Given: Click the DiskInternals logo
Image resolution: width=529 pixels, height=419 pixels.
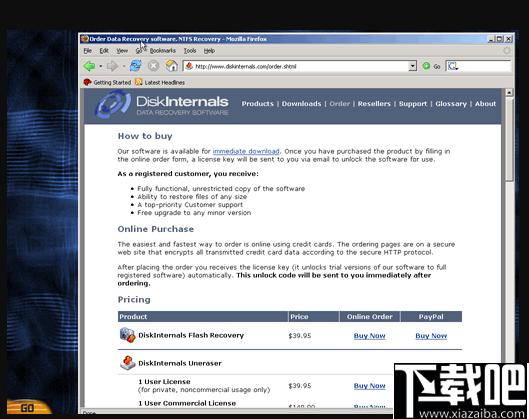Looking at the screenshot, I should (162, 105).
